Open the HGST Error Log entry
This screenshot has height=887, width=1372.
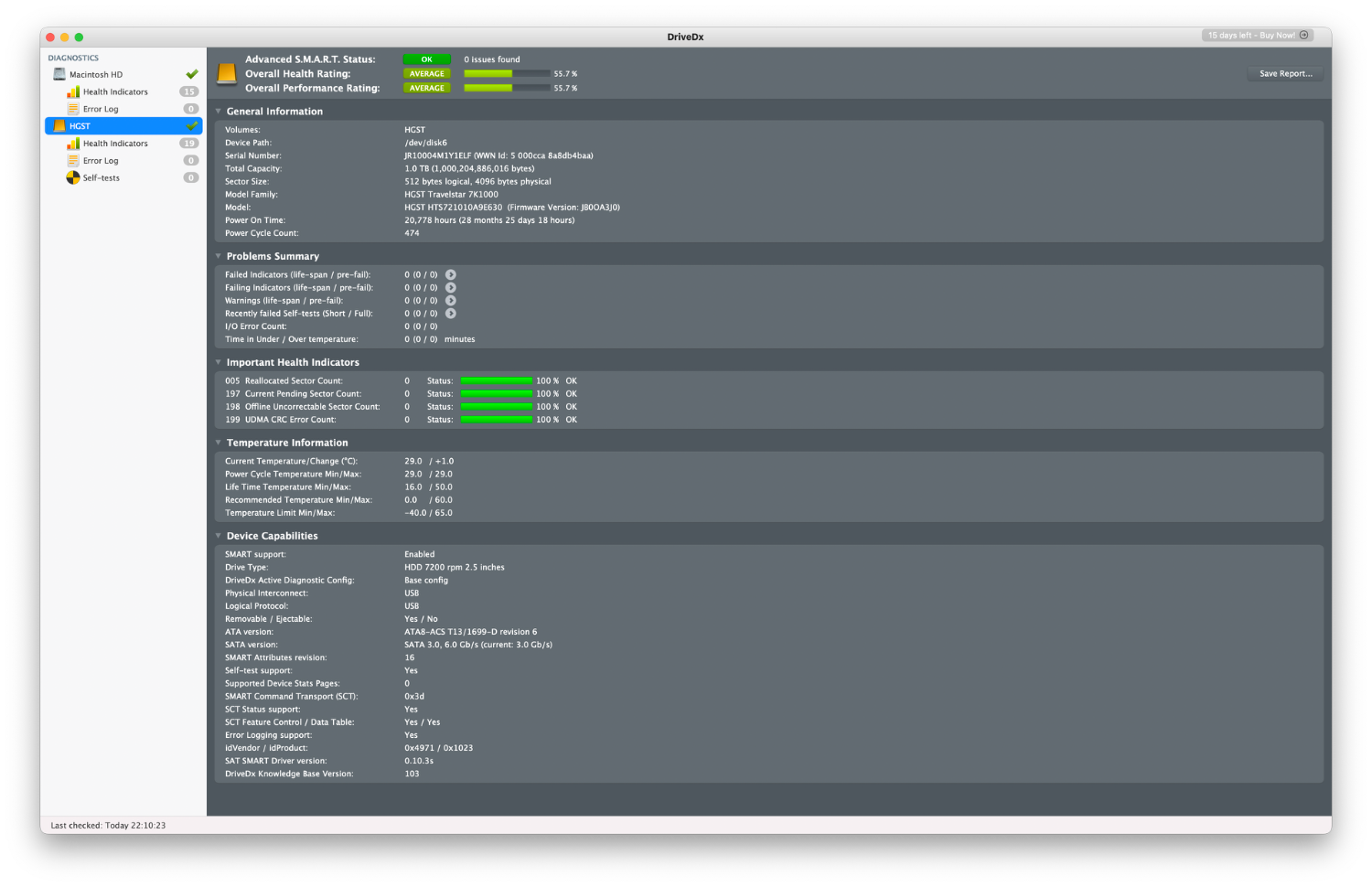tap(101, 161)
